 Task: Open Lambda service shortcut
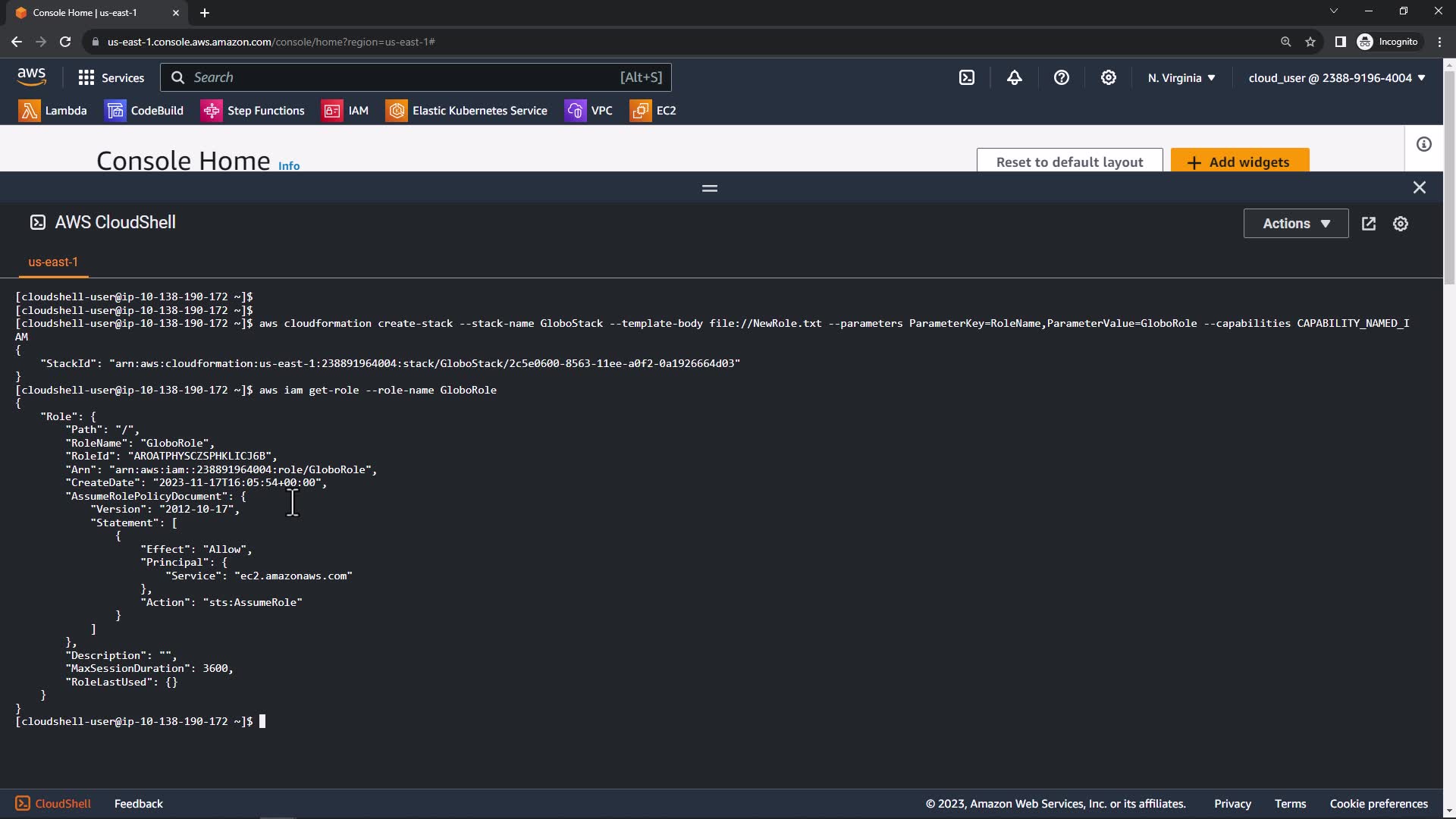click(x=52, y=111)
